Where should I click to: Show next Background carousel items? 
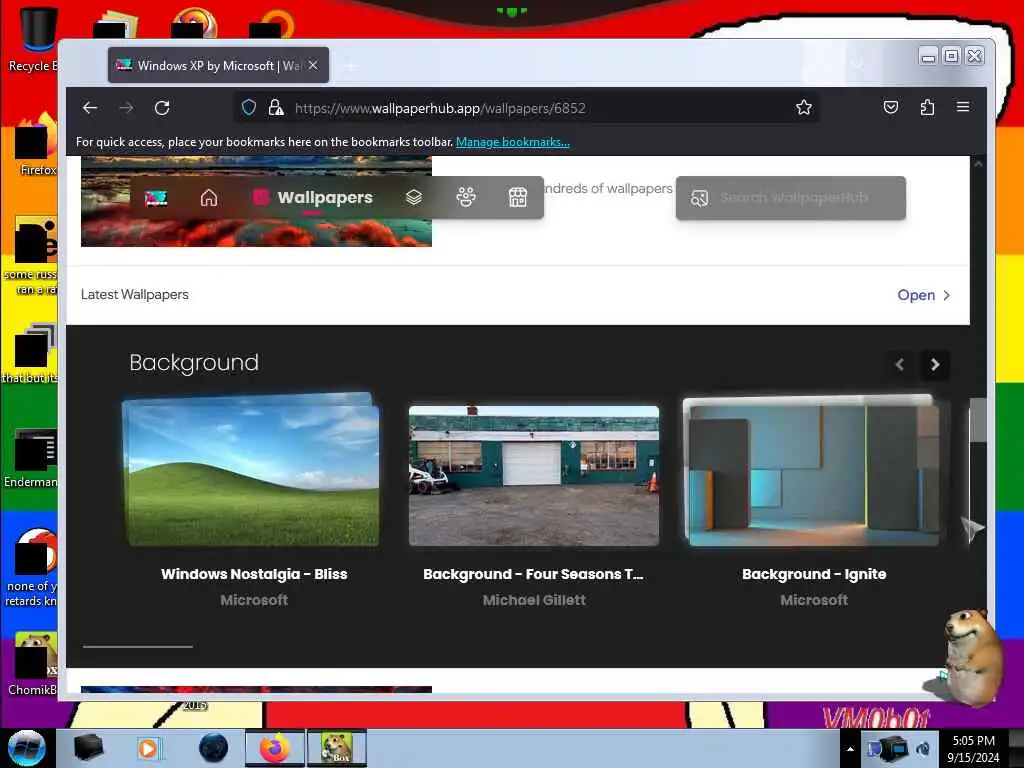(x=935, y=364)
